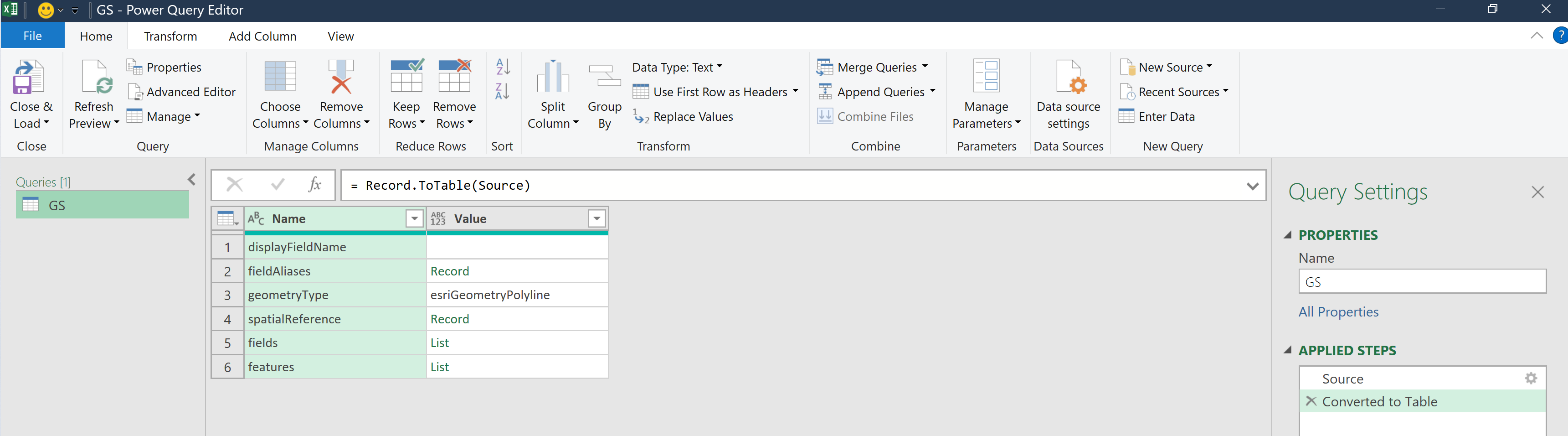
Task: Click the Group By icon
Action: click(x=604, y=78)
